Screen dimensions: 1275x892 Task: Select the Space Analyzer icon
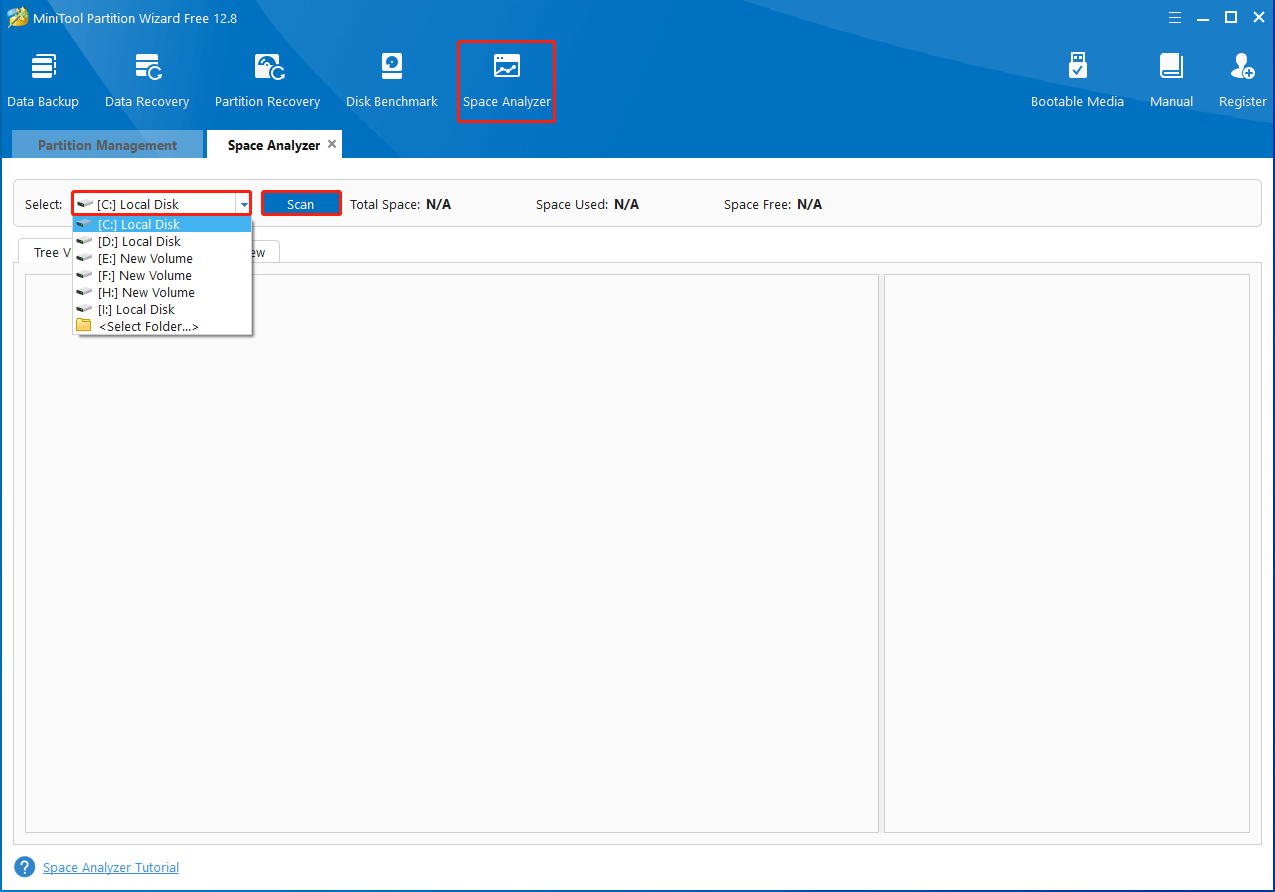506,75
